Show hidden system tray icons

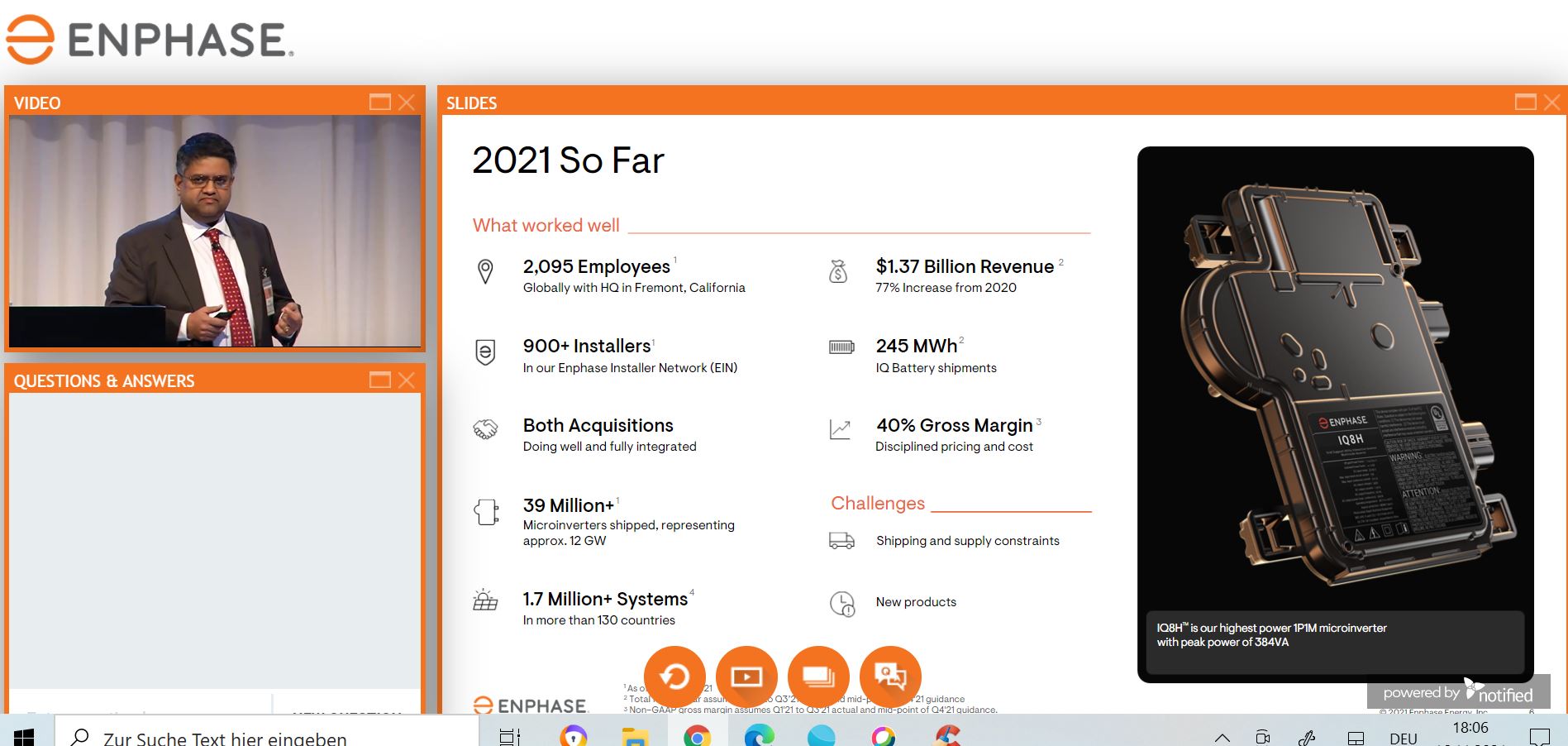(x=1222, y=738)
